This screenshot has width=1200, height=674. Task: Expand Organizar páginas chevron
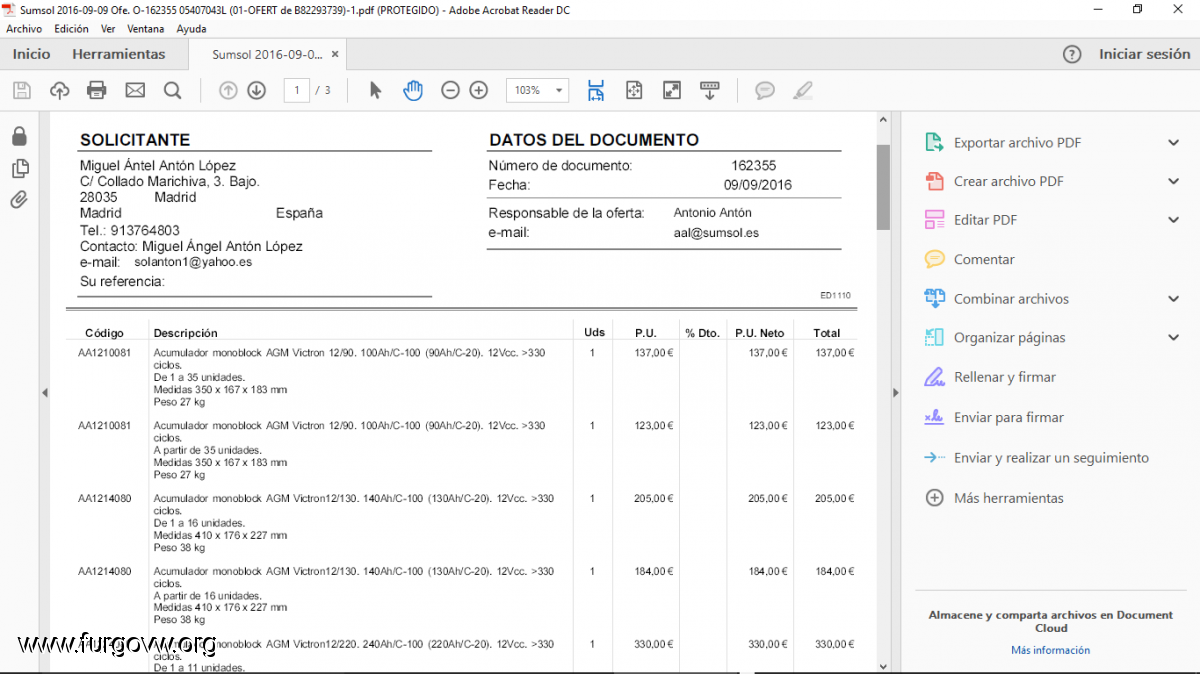click(1174, 338)
